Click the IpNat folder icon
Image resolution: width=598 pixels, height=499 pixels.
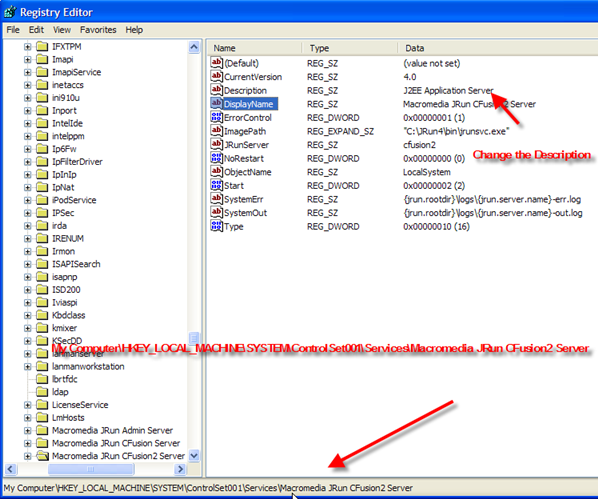click(x=42, y=187)
